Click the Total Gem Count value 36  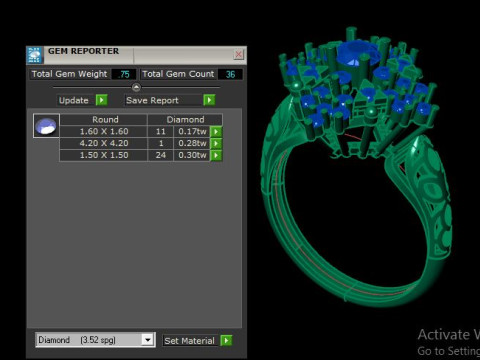tap(230, 74)
